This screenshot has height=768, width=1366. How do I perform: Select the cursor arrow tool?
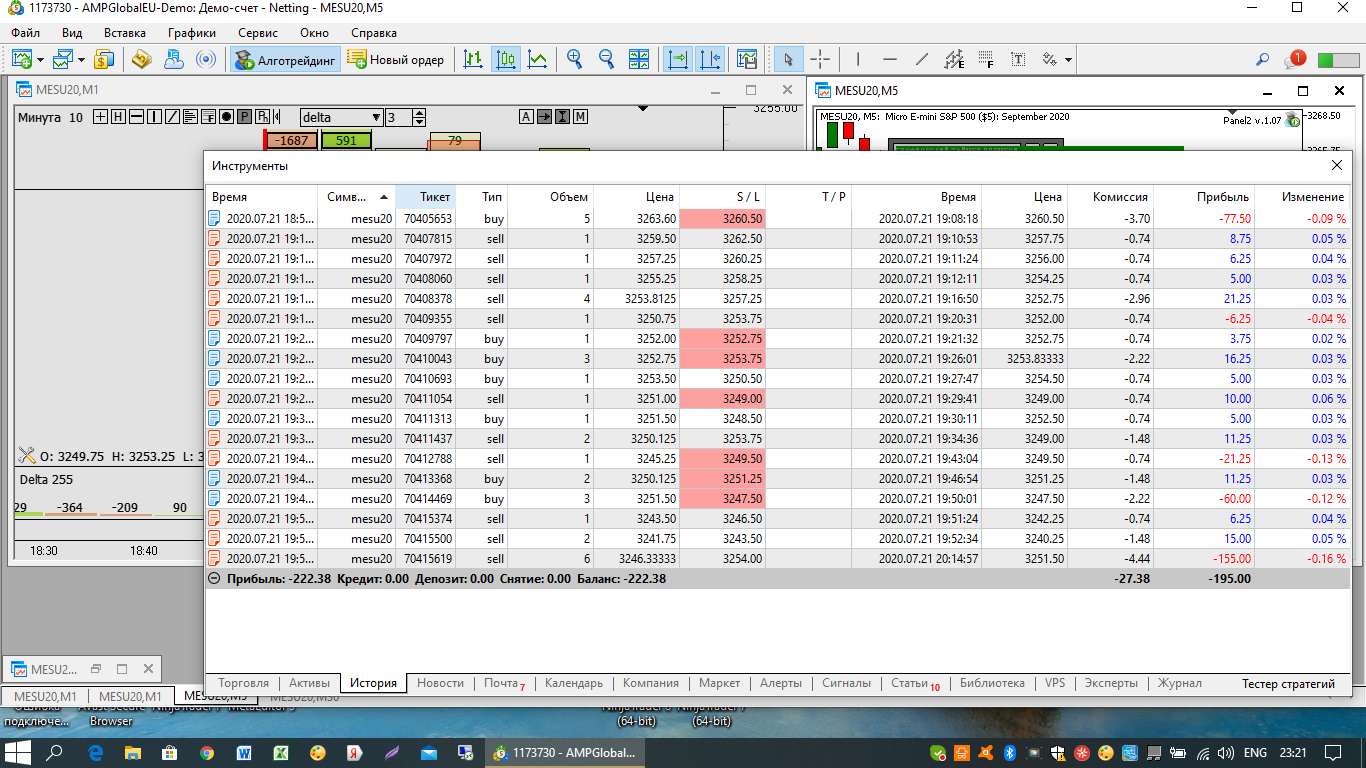point(788,59)
